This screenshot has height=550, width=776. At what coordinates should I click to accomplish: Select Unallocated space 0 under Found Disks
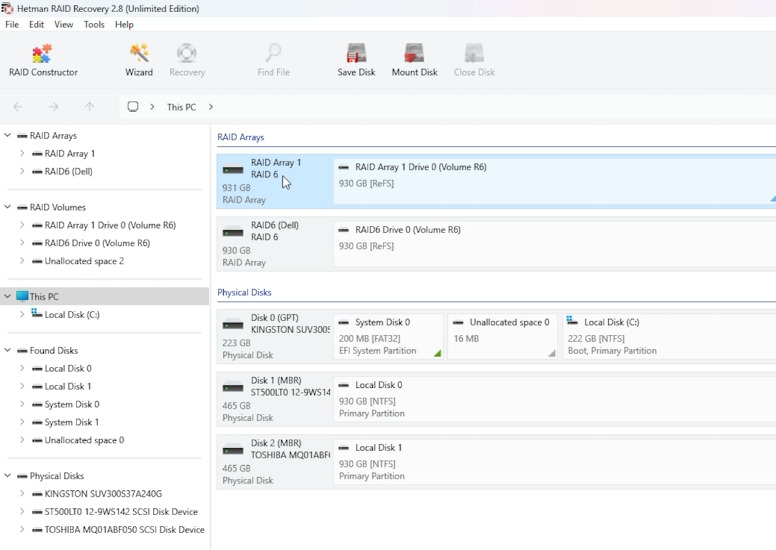coord(84,440)
